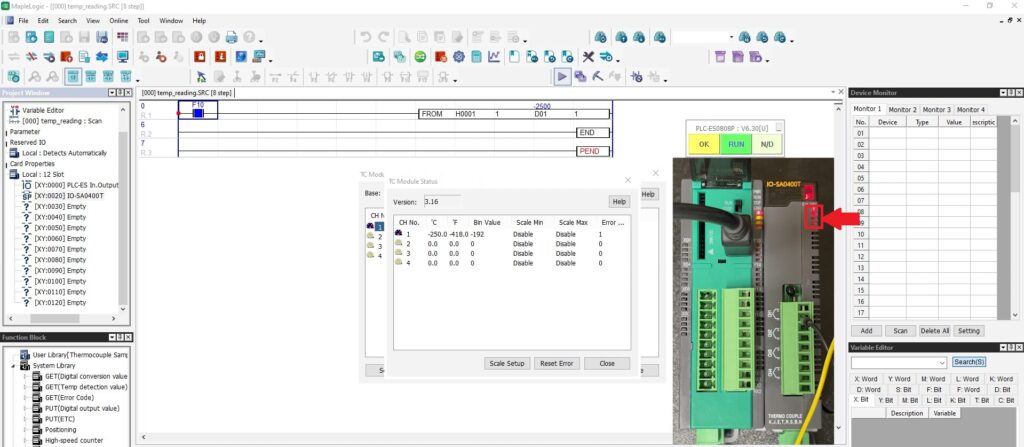Click the red padlock icon in second toolbar
The height and width of the screenshot is (447, 1024).
pos(199,57)
